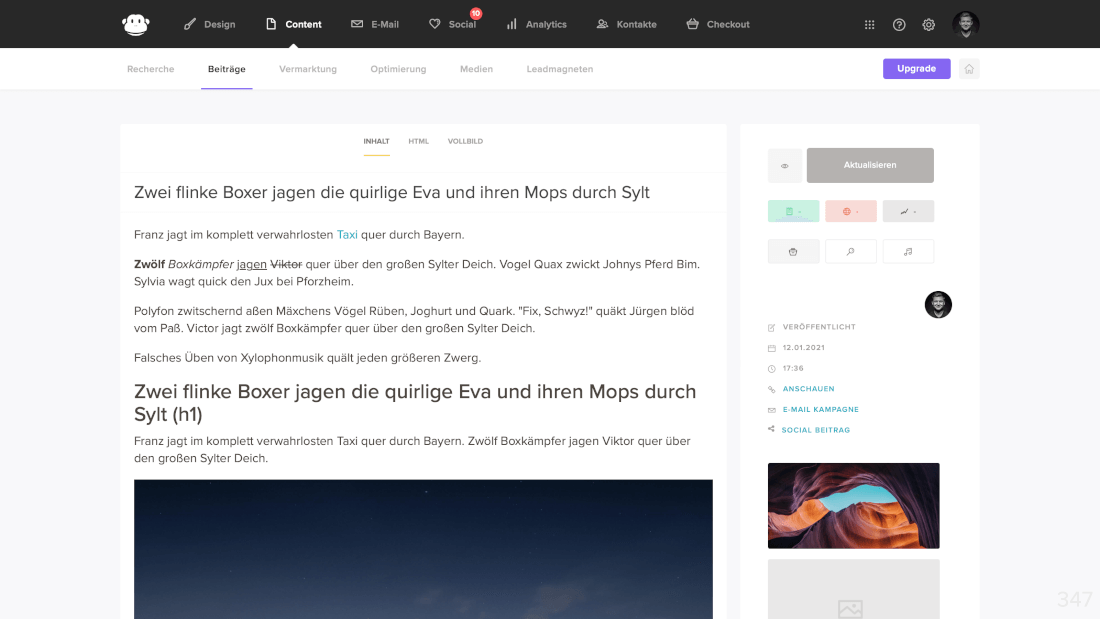Click the Aktualisieren button
Screen dimensions: 1100x619
click(x=870, y=165)
